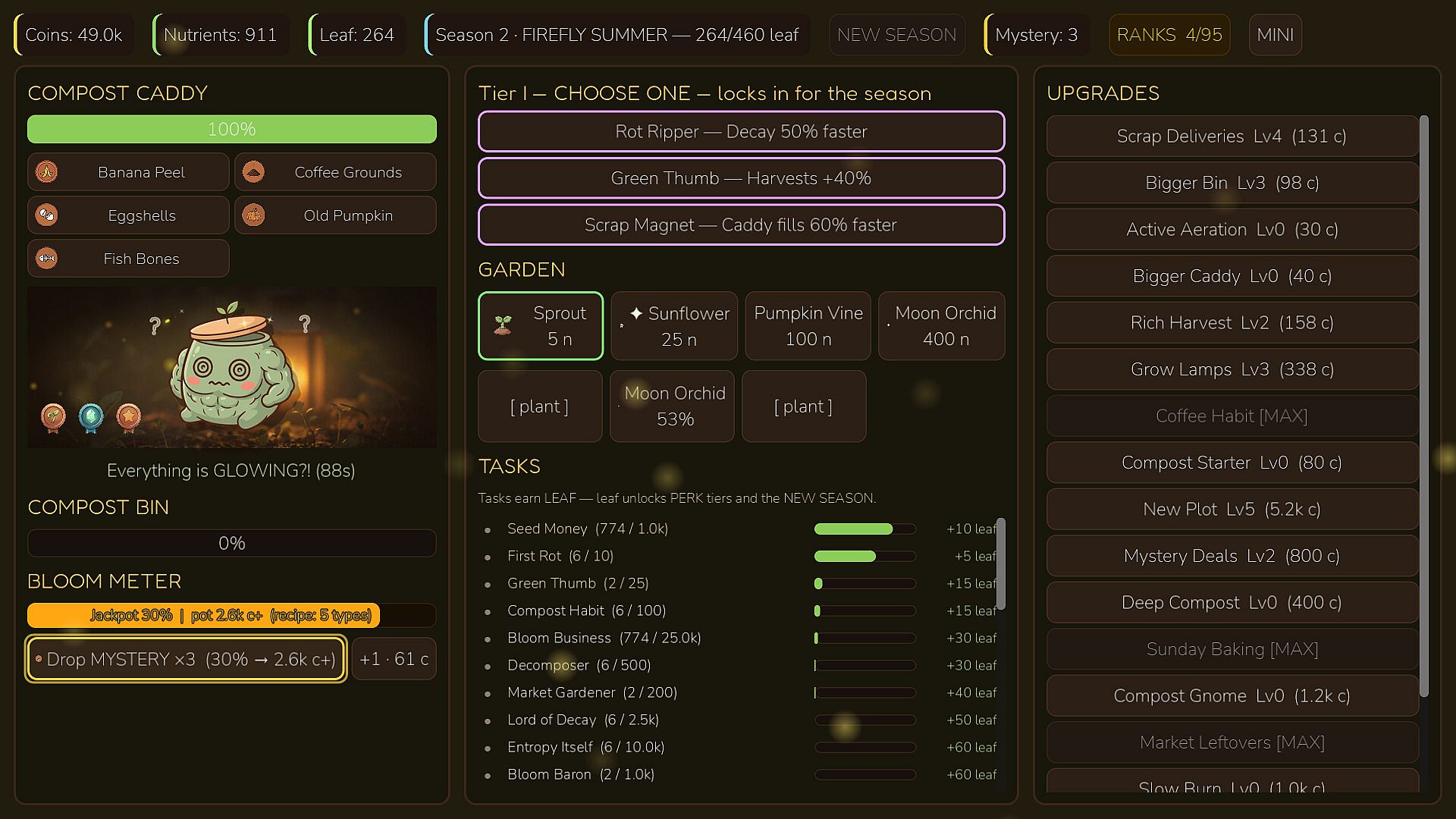
Task: Click Market Leftovers [MAX] upgrade
Action: (1232, 742)
